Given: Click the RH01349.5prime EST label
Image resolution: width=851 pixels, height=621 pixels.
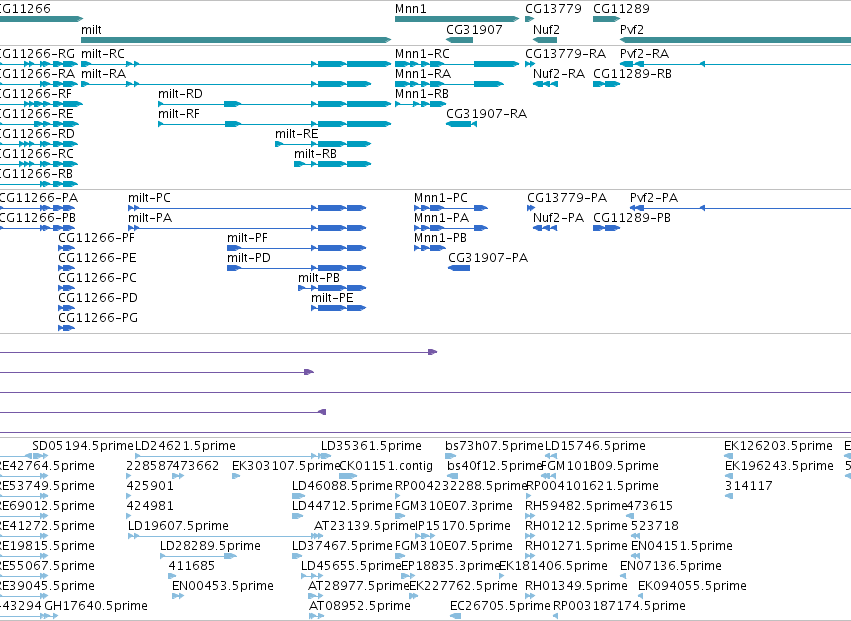Looking at the screenshot, I should 576,586.
